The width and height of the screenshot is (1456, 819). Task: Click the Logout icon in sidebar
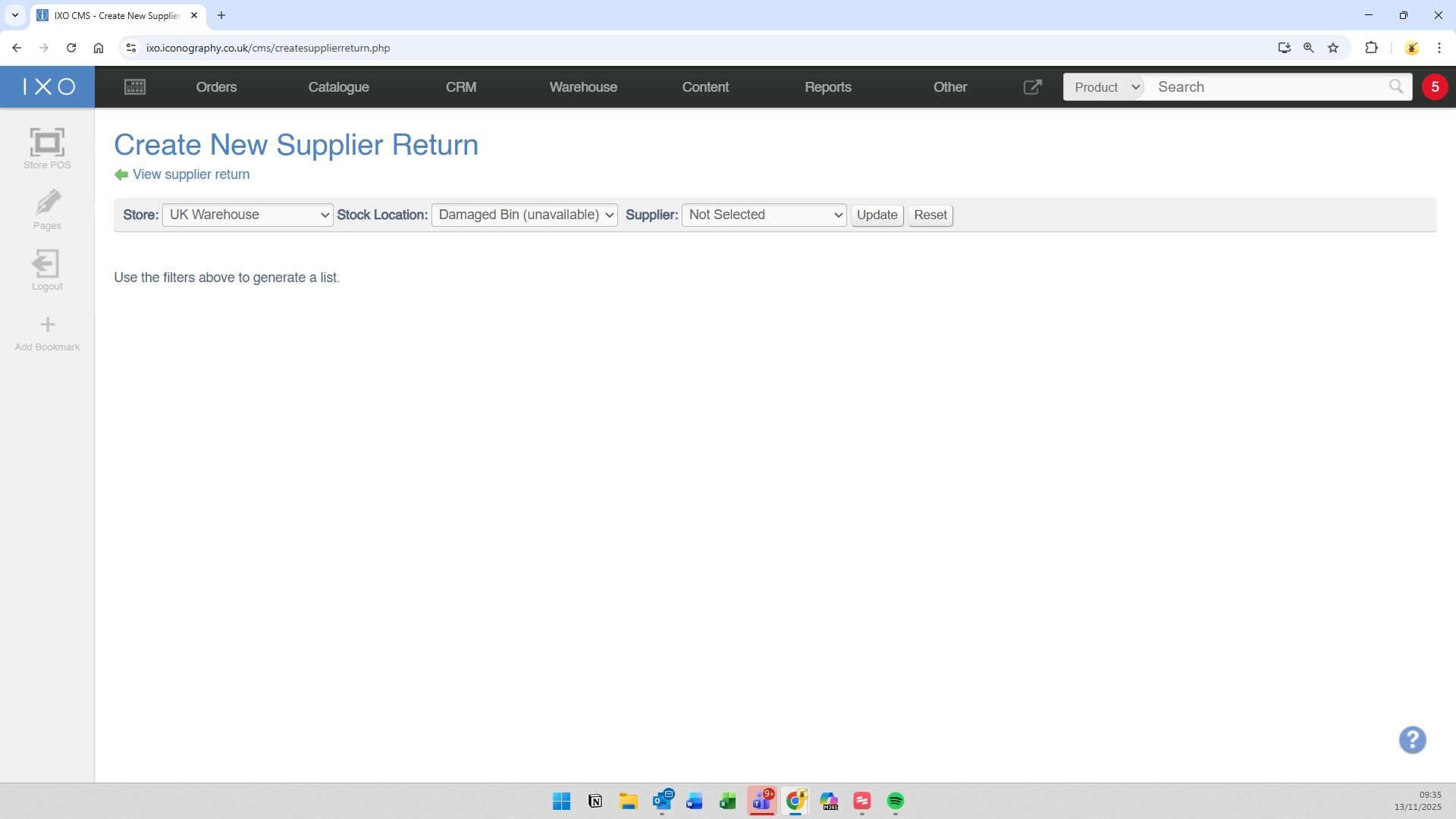pyautogui.click(x=46, y=264)
